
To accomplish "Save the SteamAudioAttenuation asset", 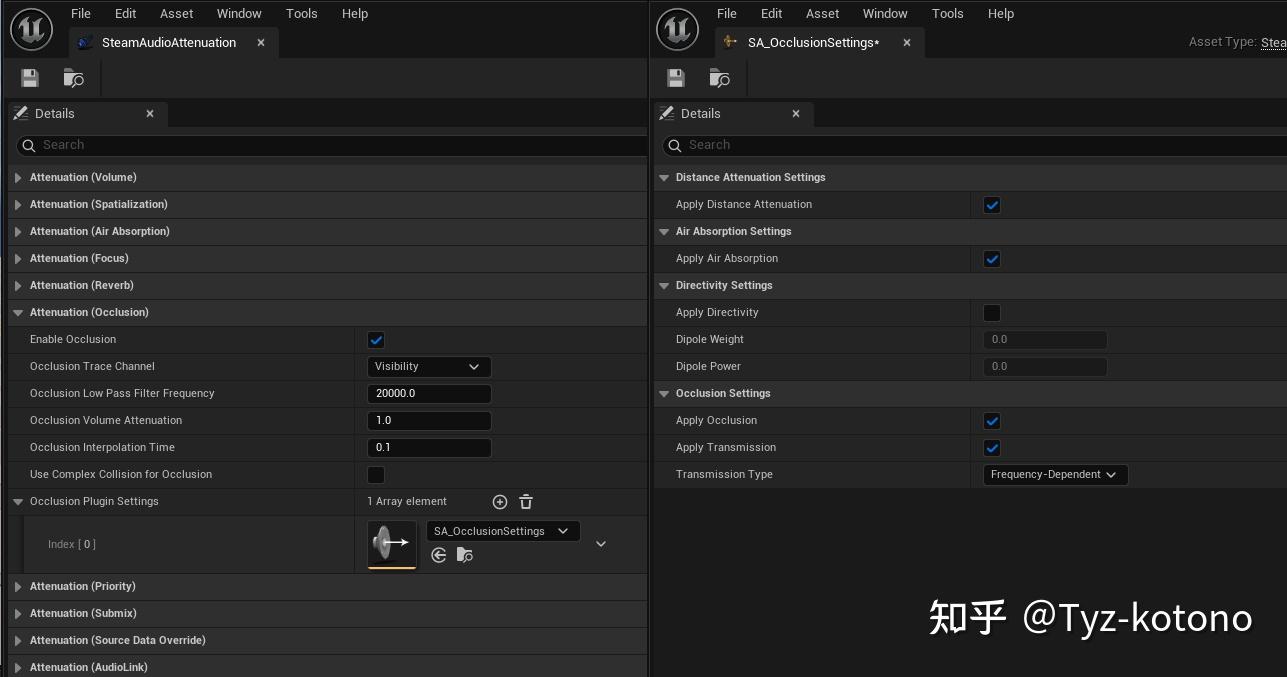I will coord(28,77).
